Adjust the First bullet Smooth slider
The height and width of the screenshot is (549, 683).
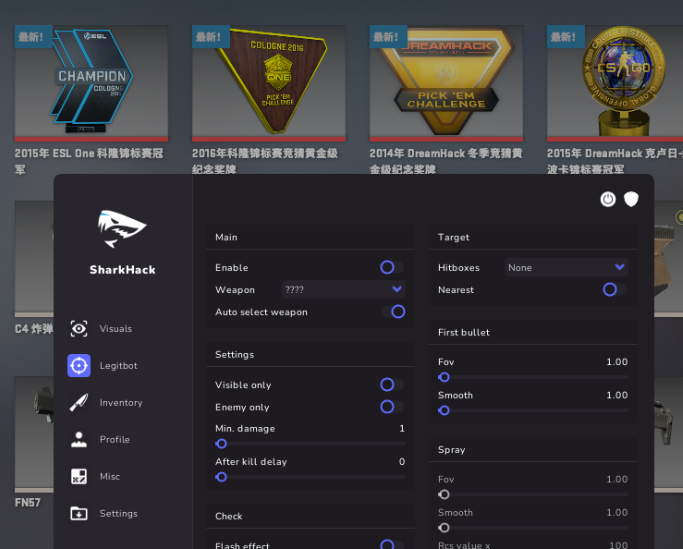533,410
